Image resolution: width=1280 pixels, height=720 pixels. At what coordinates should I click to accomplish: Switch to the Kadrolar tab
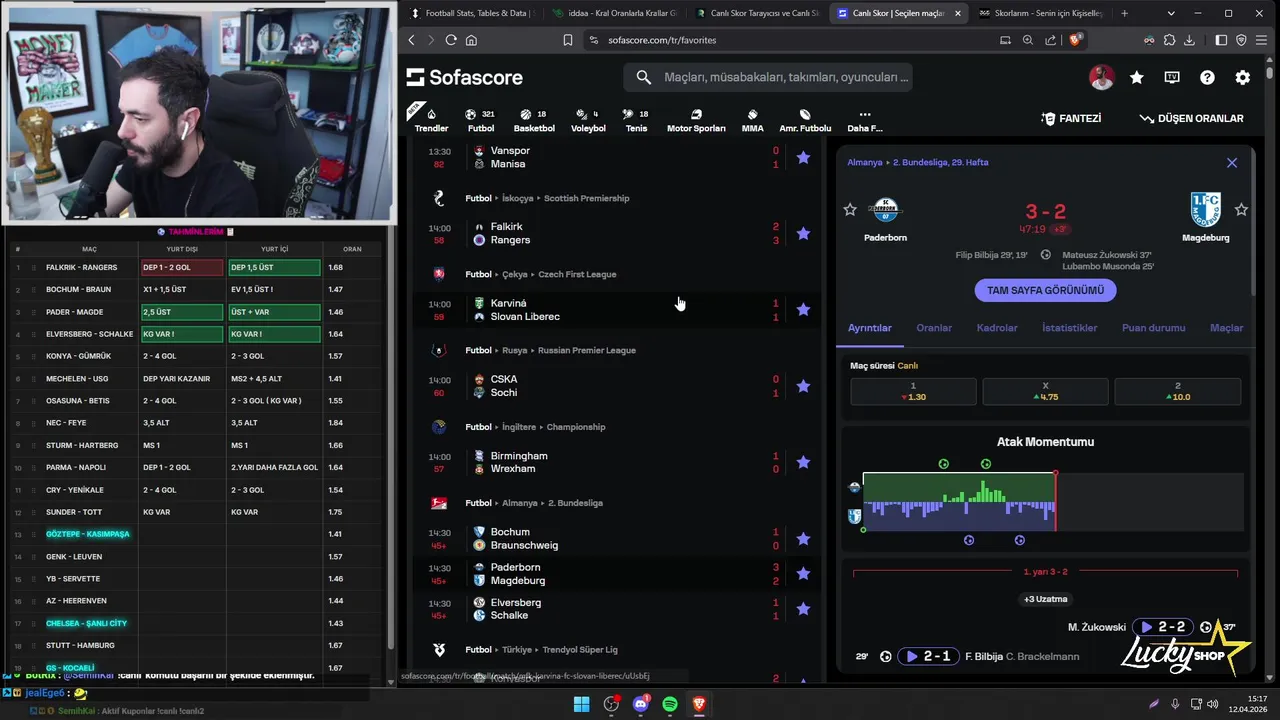tap(997, 328)
